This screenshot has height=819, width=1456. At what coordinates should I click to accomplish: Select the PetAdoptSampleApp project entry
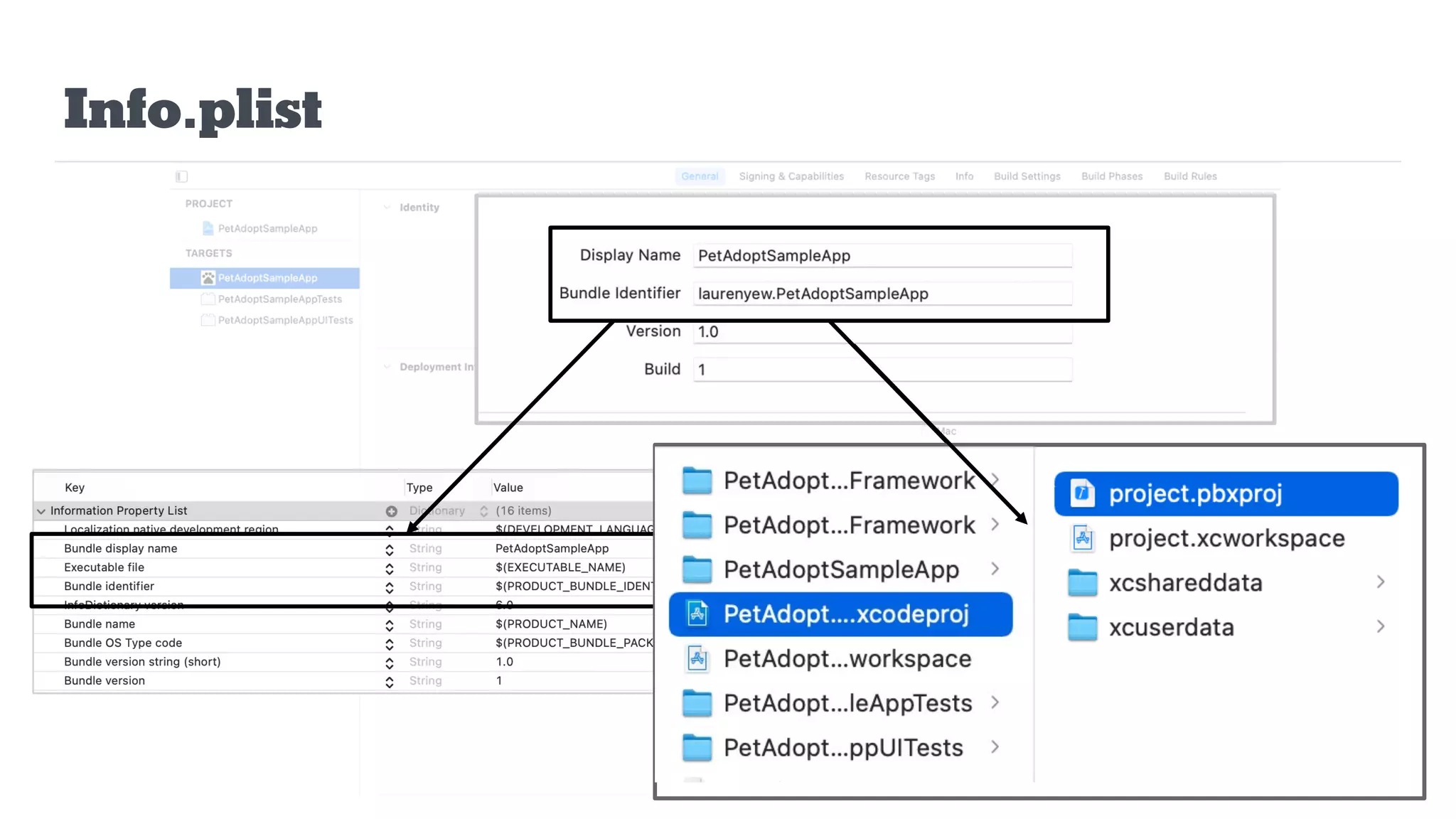tap(267, 228)
